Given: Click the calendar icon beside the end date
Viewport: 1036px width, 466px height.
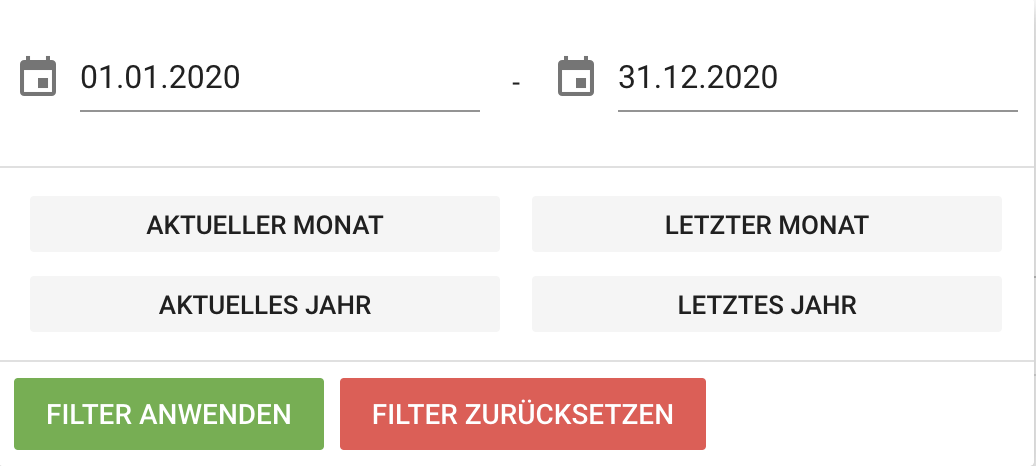Looking at the screenshot, I should point(575,78).
